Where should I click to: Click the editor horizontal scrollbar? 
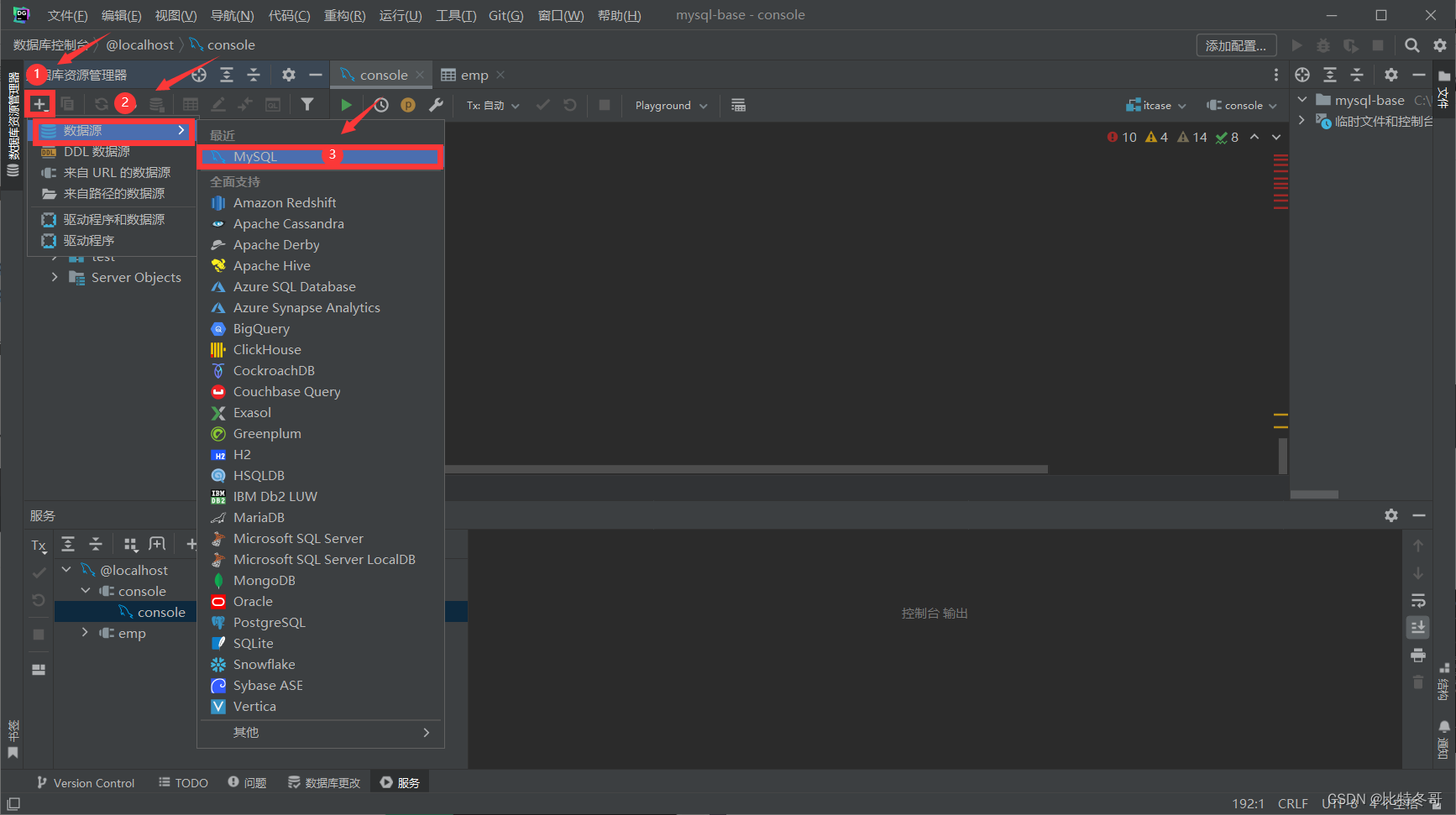coord(746,469)
